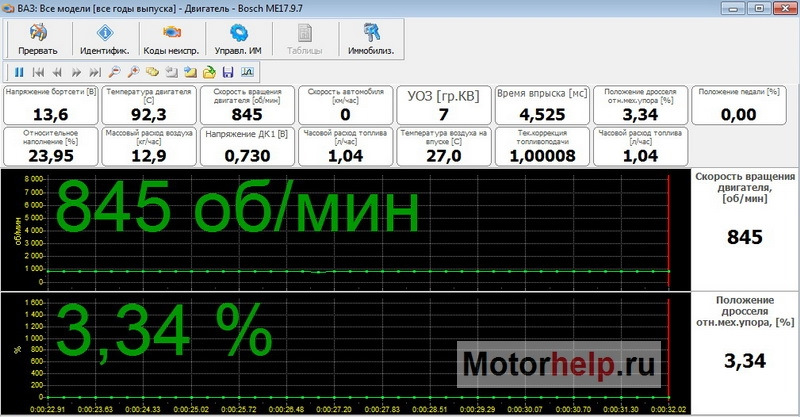Screen dimensions: 800x417
Task: Click the large green 845 об/мин graph overlay
Action: [x=237, y=207]
